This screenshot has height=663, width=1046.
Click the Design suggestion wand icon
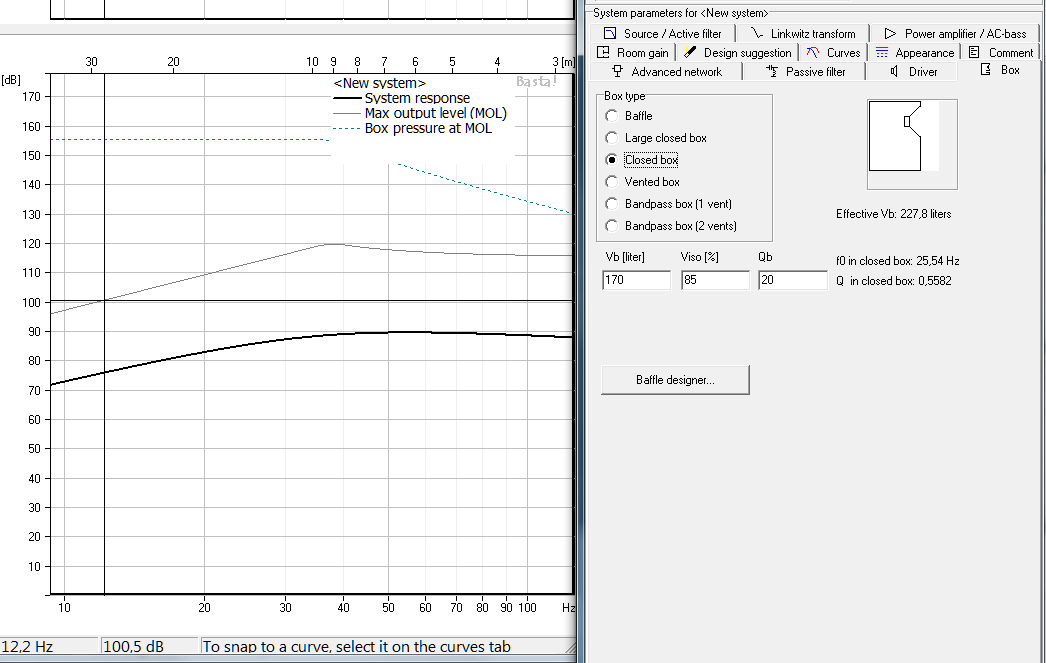690,52
